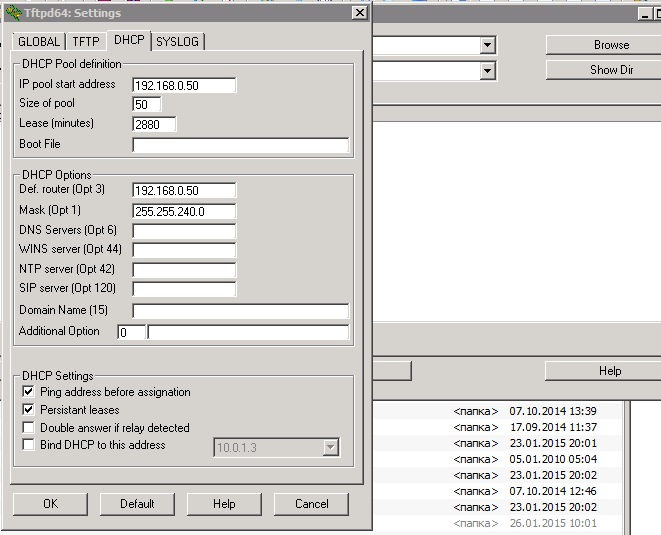Select folder row dated 17.09.2014 11:37
This screenshot has width=661, height=535.
pos(497,427)
